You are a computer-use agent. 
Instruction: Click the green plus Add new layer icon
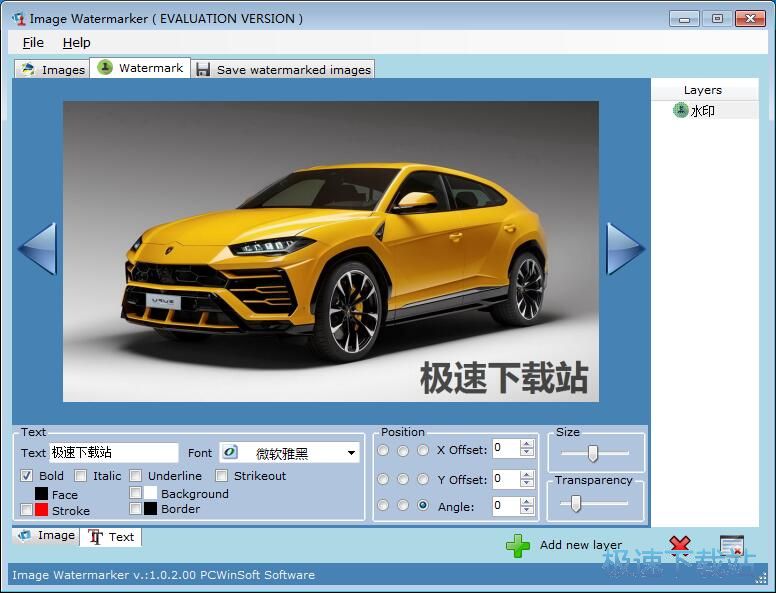pos(518,545)
